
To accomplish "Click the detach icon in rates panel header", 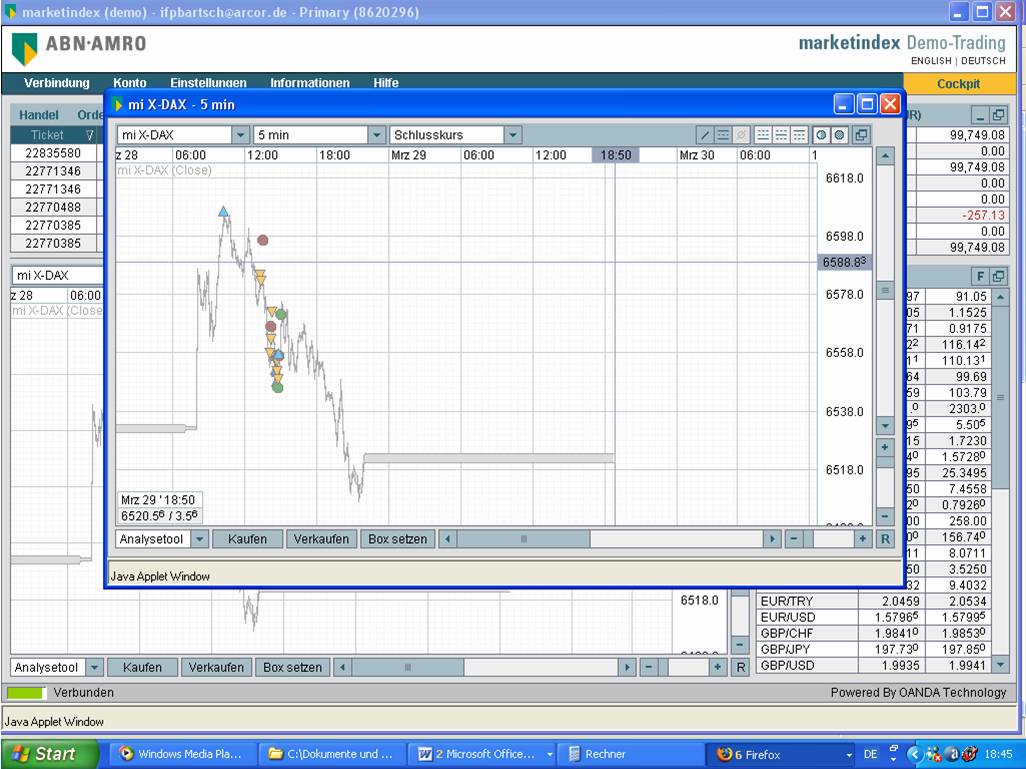I will point(999,276).
